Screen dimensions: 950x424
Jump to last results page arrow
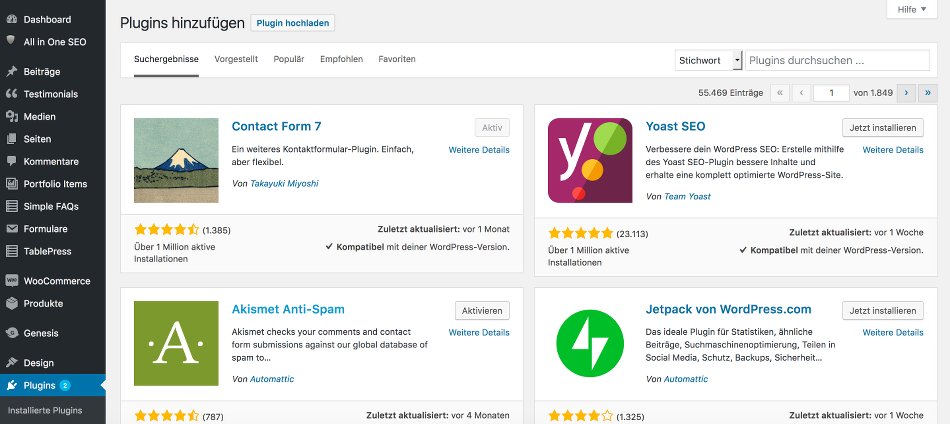pyautogui.click(x=928, y=93)
